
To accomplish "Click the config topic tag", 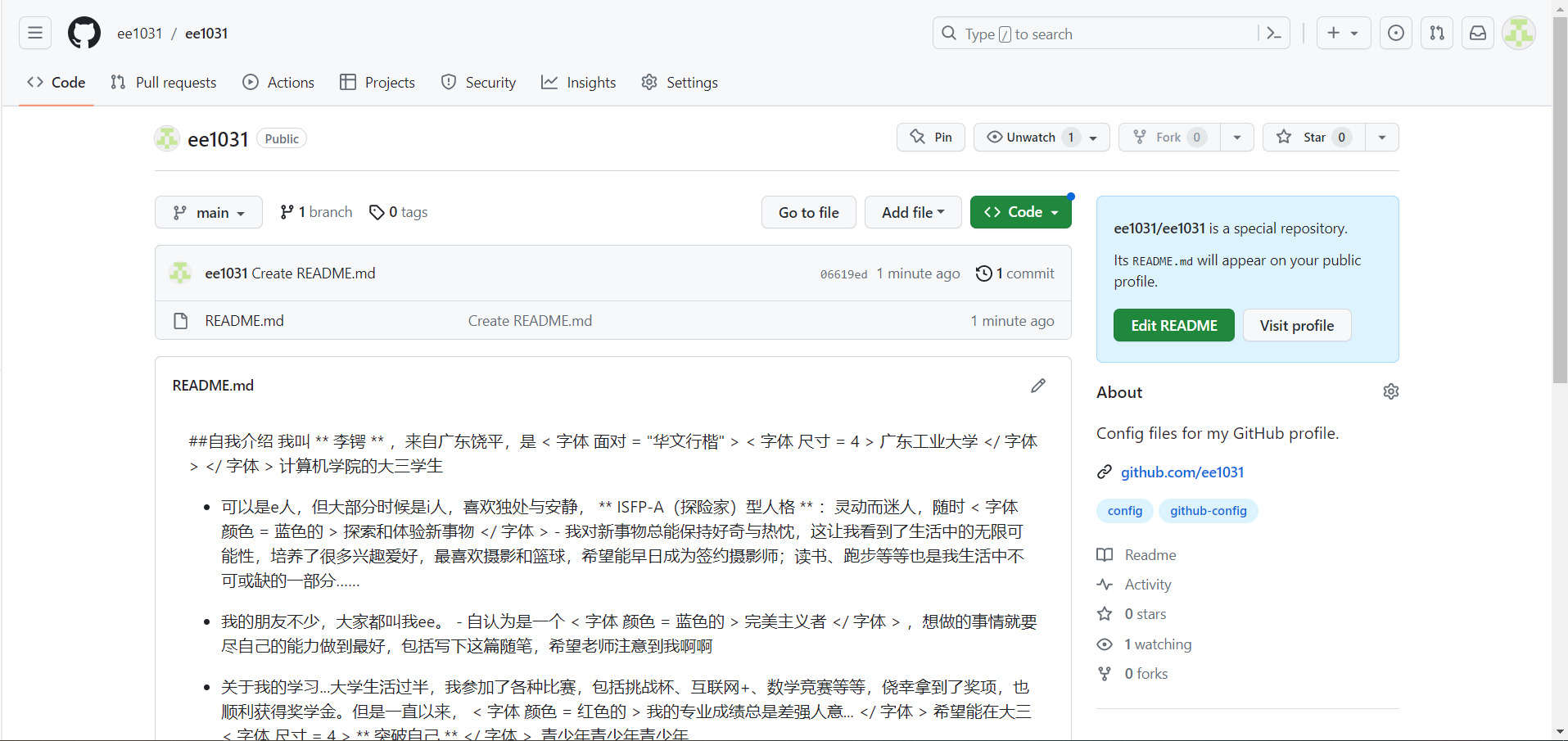I will [1125, 511].
